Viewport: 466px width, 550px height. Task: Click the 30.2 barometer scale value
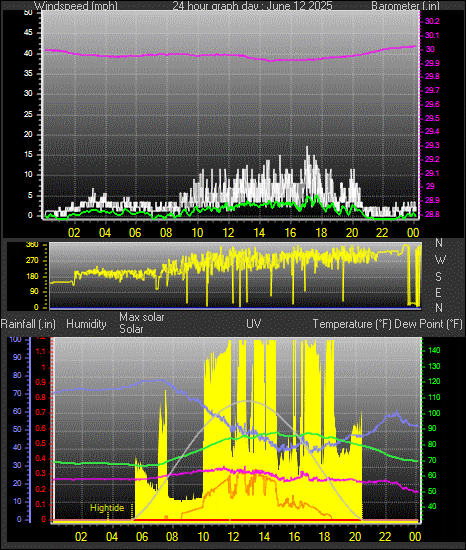coord(432,21)
